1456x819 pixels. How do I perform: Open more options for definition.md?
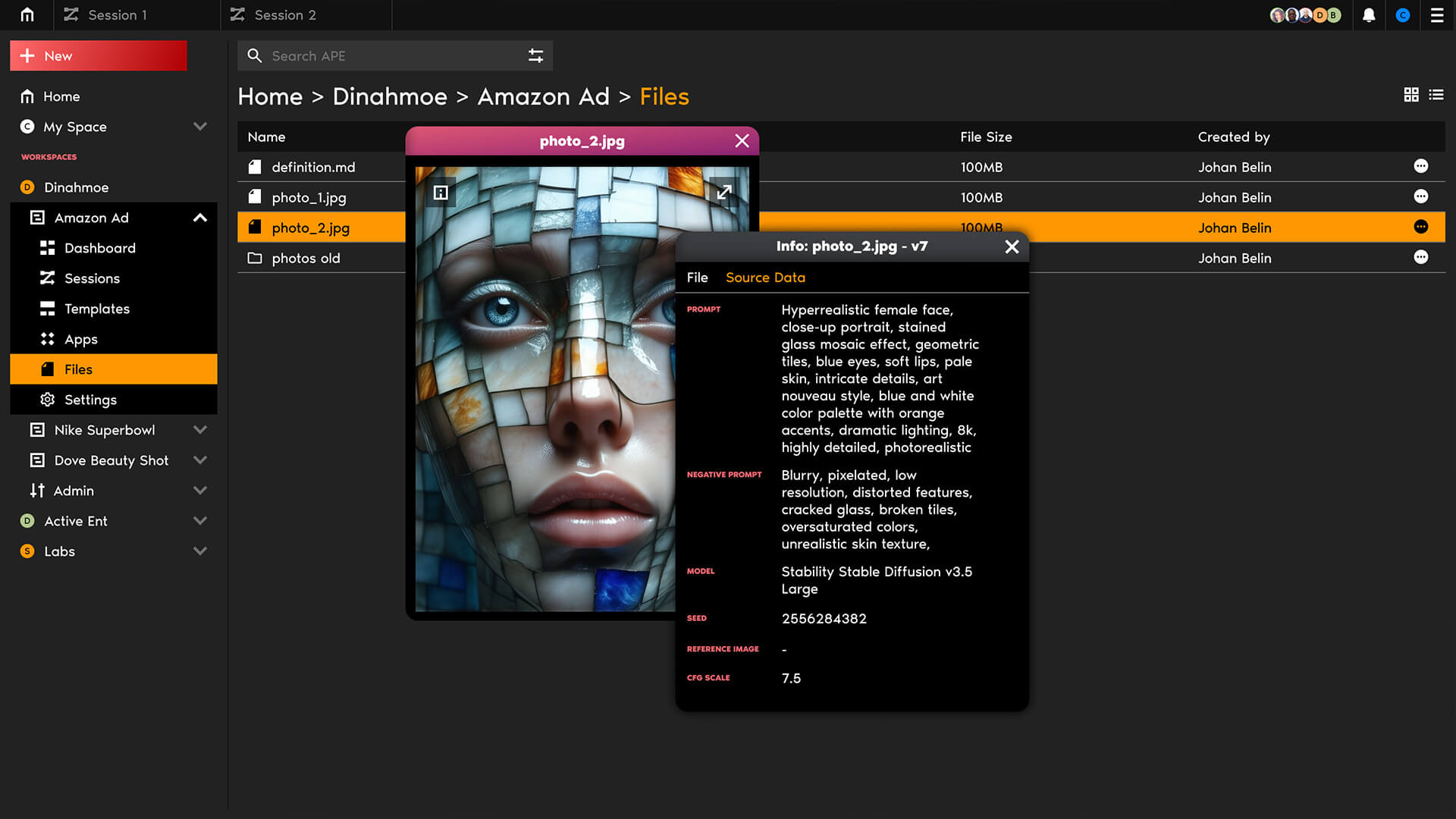point(1420,166)
